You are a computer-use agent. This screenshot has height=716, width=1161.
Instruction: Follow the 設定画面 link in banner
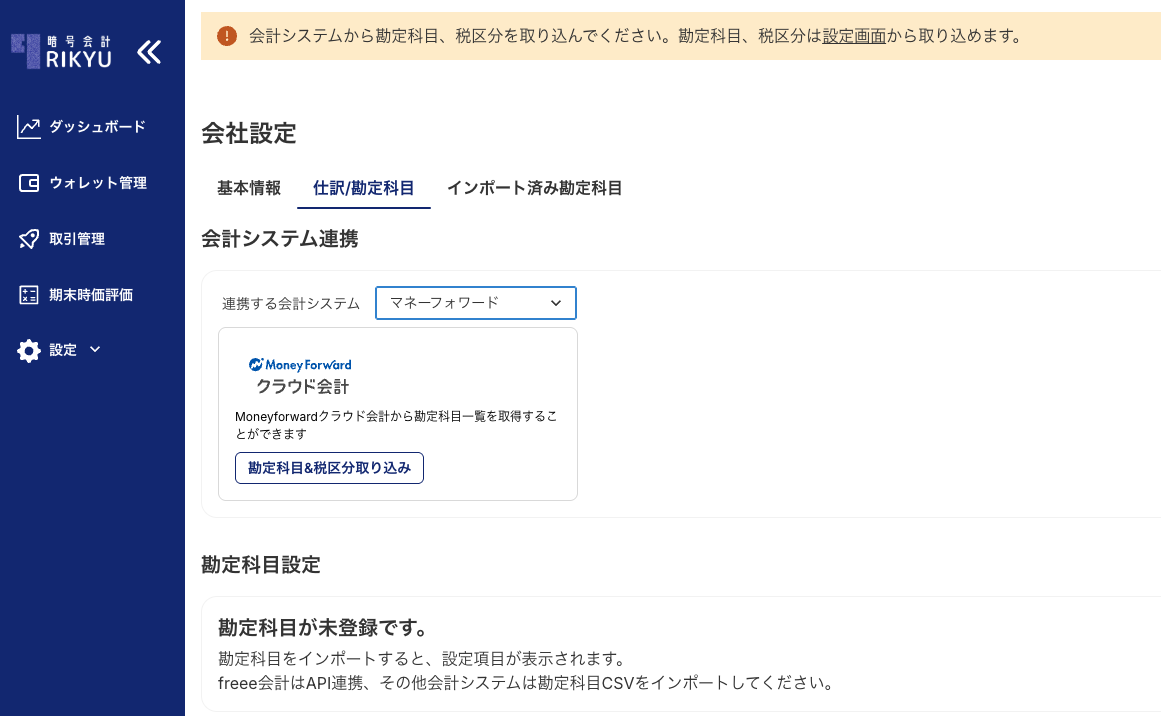click(854, 37)
